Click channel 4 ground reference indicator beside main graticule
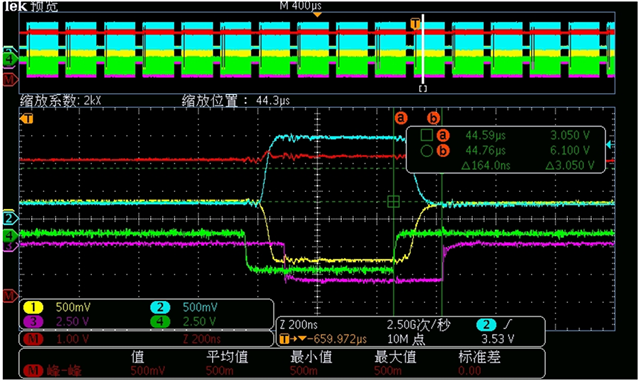 click(10, 235)
